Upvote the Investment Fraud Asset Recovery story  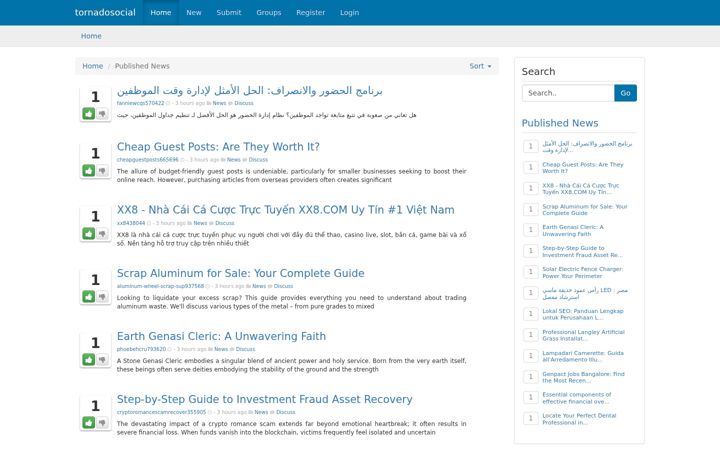coord(89,422)
